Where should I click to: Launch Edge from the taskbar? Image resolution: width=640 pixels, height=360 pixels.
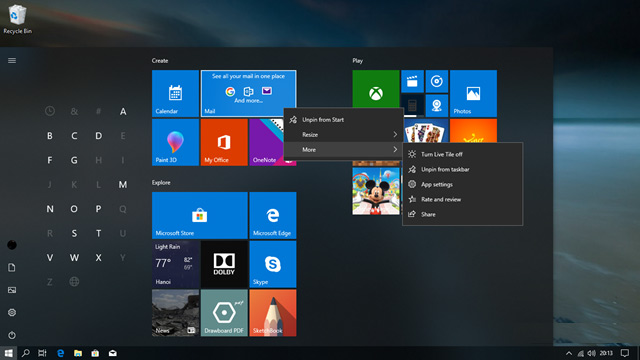pos(60,353)
